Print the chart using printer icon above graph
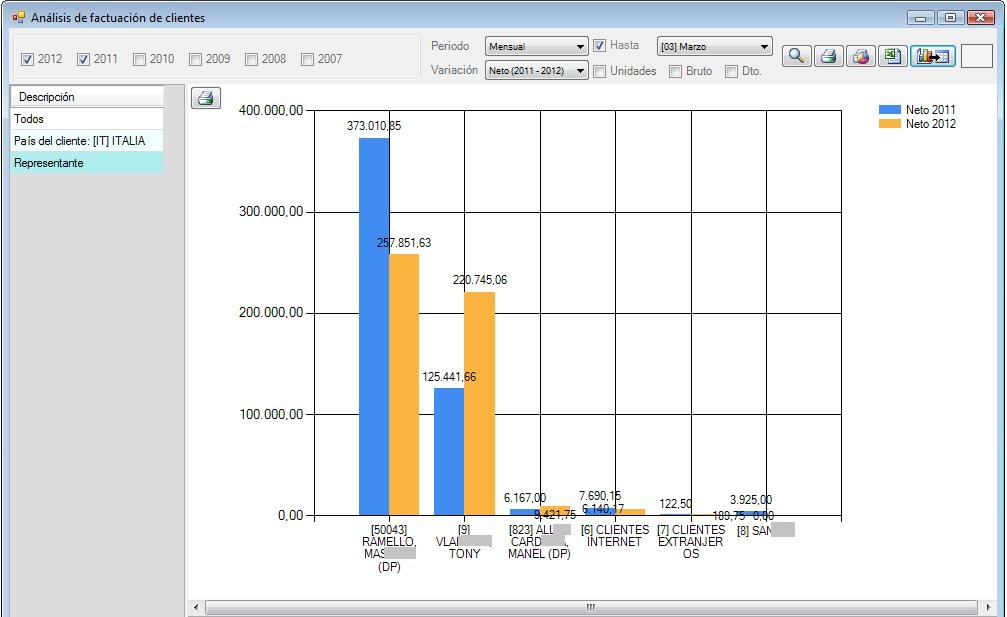The width and height of the screenshot is (1007, 617). pyautogui.click(x=205, y=98)
